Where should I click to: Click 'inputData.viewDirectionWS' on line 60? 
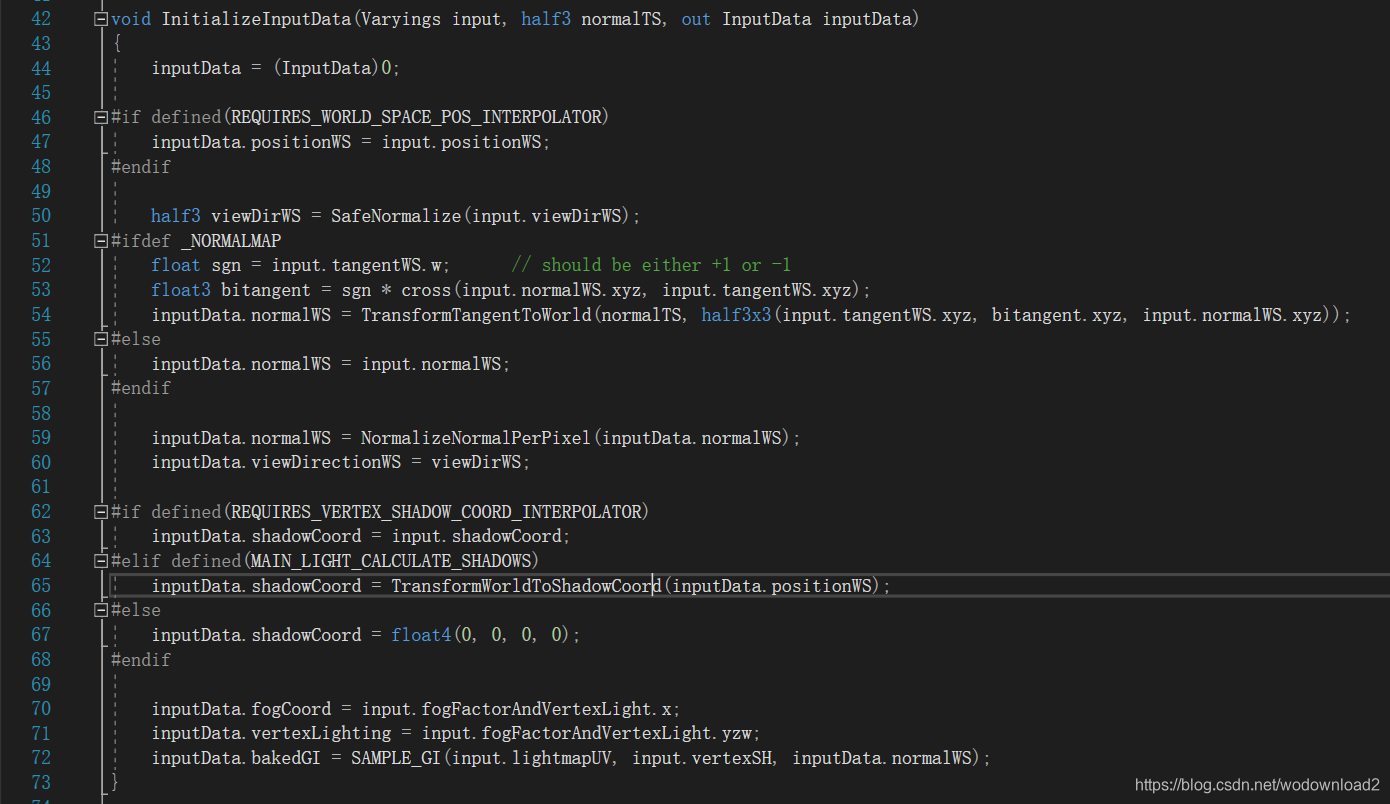pos(277,462)
